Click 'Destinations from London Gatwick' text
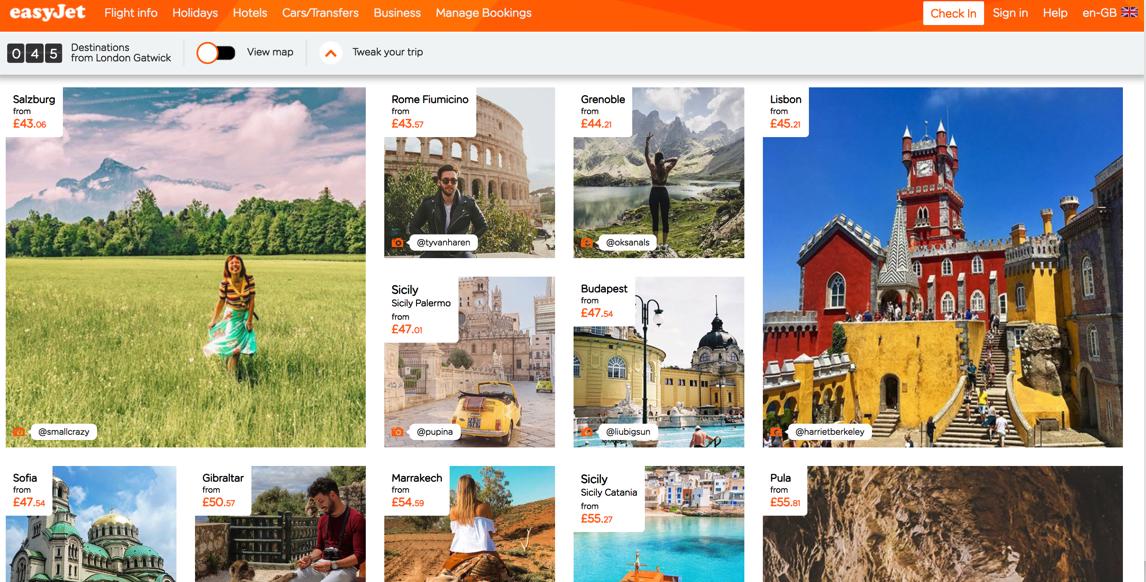The width and height of the screenshot is (1146, 582). (121, 53)
